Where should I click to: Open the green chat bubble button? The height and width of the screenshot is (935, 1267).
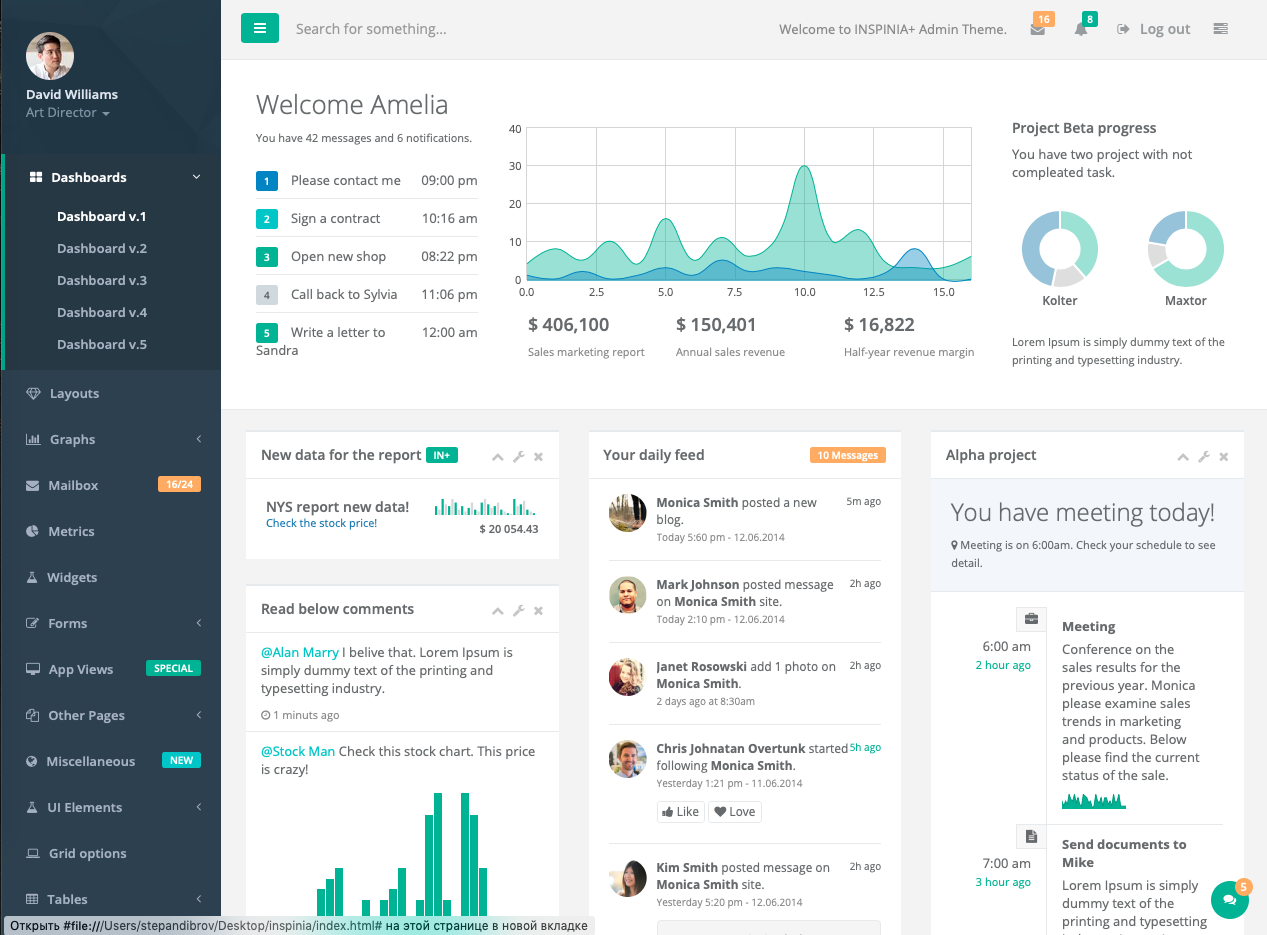1230,900
